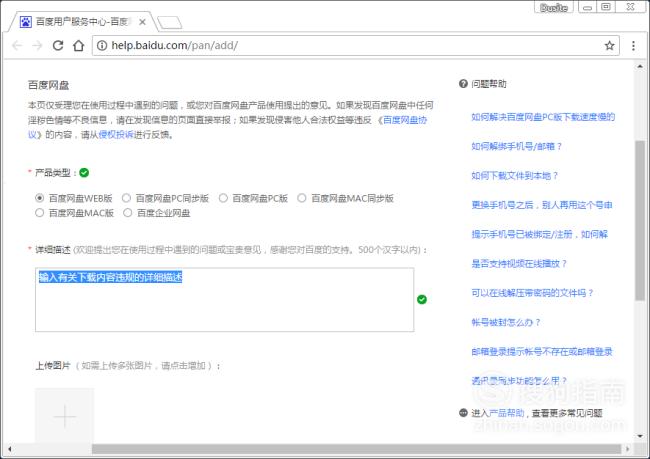Open help link 邮箱登录提示帐号不存在或邮箱登录
Image resolution: width=650 pixels, height=459 pixels.
(x=542, y=352)
